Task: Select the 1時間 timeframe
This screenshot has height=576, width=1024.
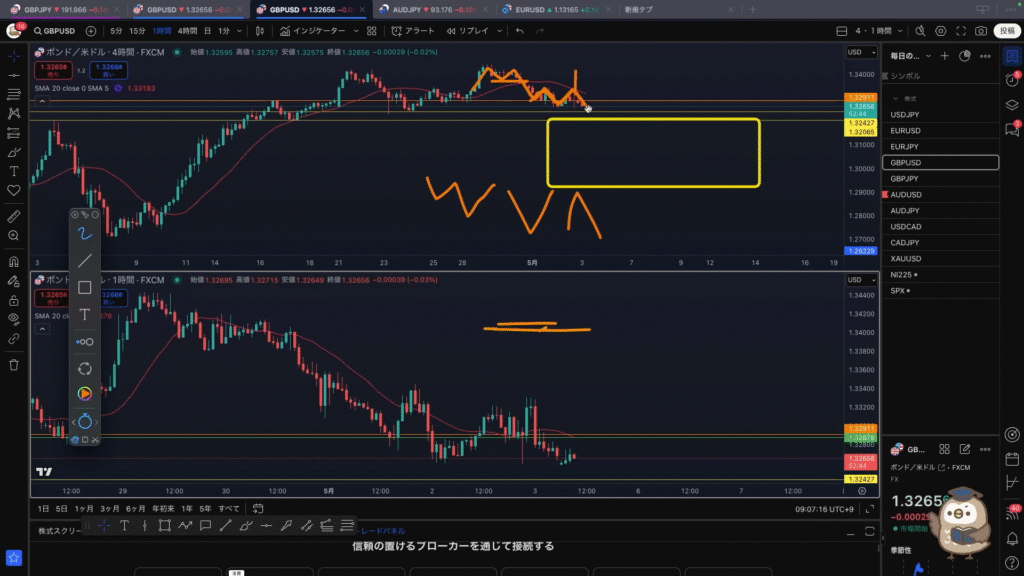Action: (162, 31)
